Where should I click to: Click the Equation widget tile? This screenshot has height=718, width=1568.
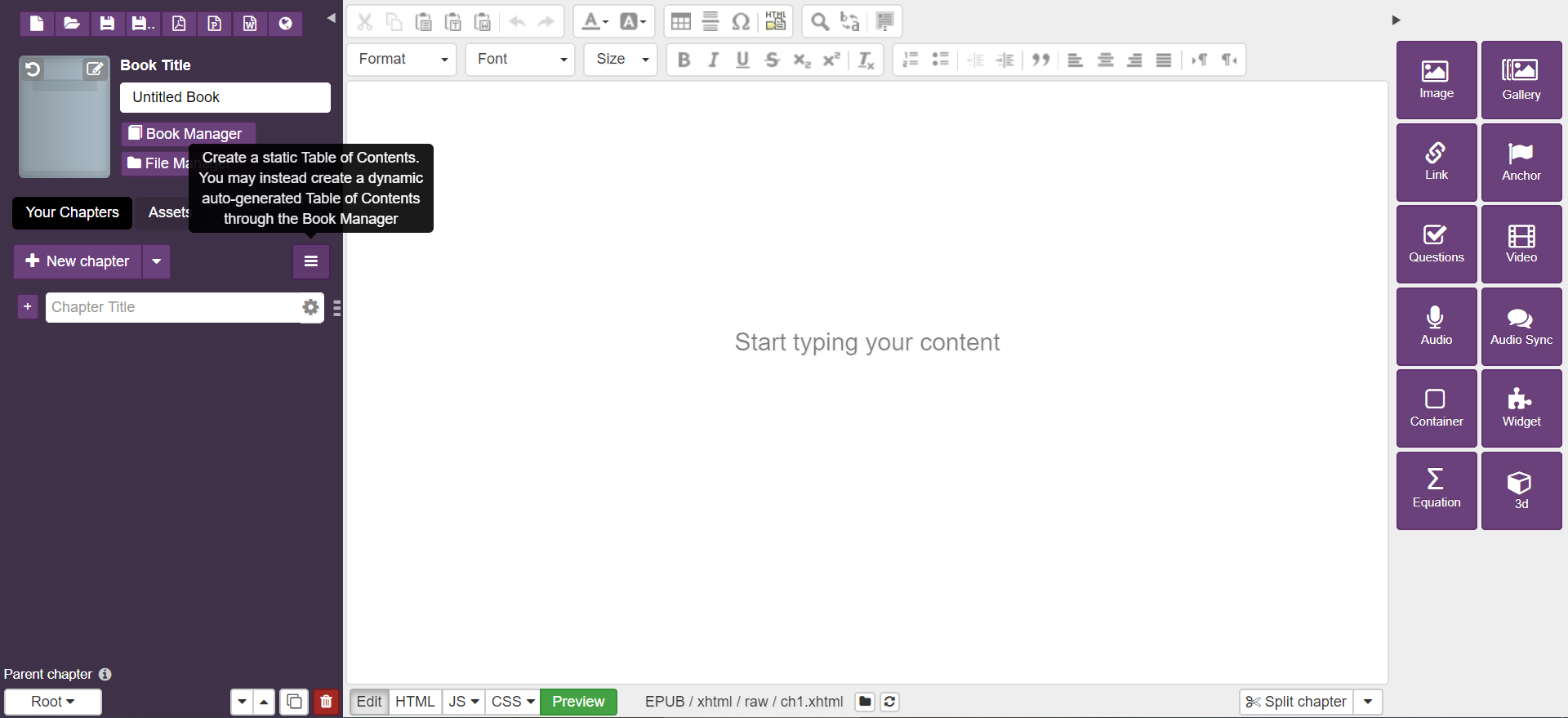point(1436,490)
